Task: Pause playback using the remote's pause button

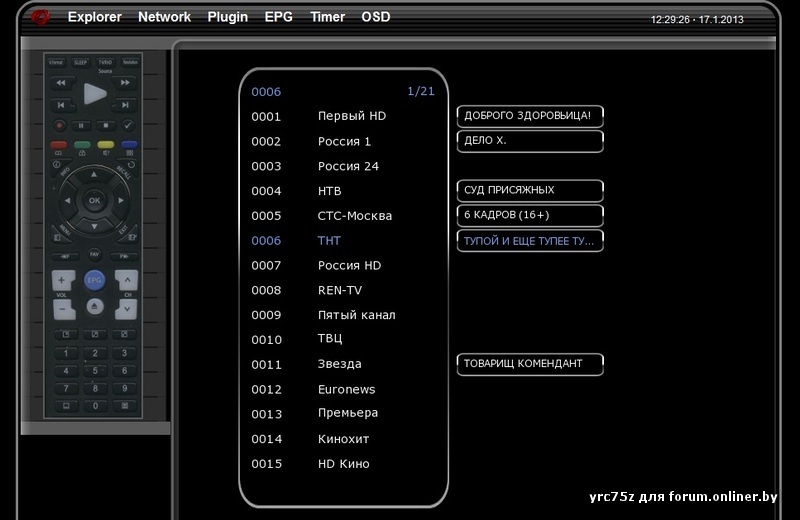Action: pyautogui.click(x=82, y=125)
